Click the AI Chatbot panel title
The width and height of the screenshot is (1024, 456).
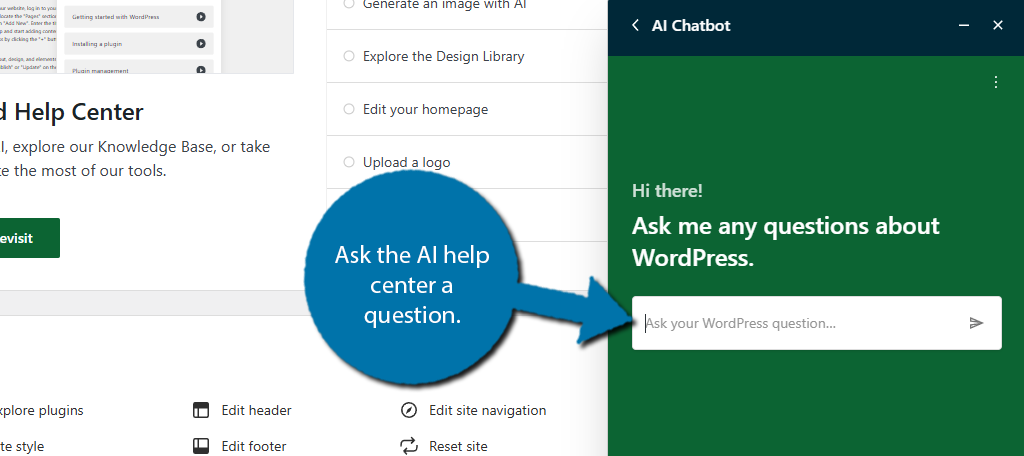691,25
